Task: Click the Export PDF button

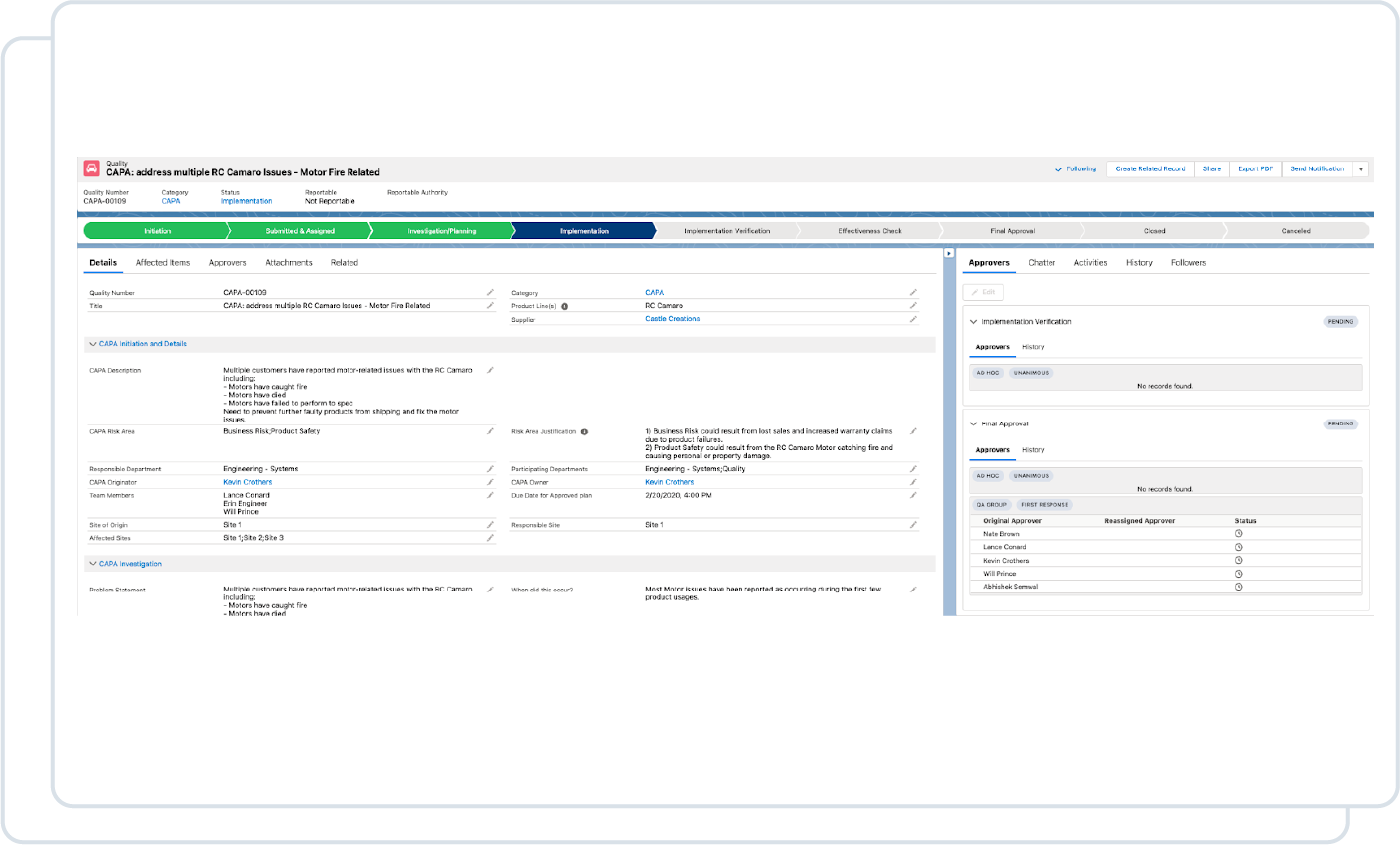Action: tap(1255, 169)
